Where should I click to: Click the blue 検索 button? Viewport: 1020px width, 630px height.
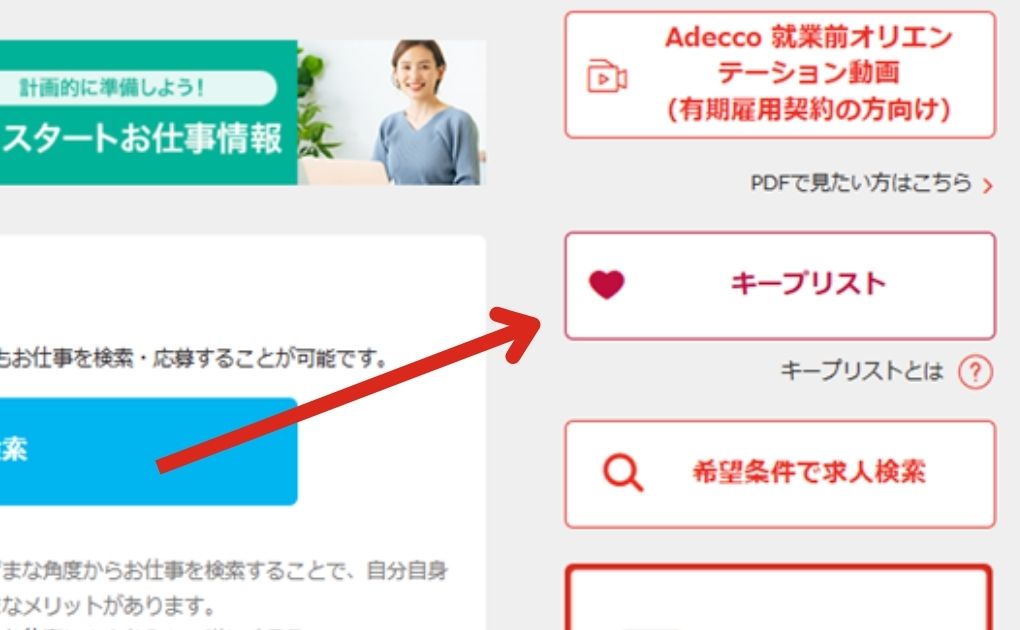point(148,451)
